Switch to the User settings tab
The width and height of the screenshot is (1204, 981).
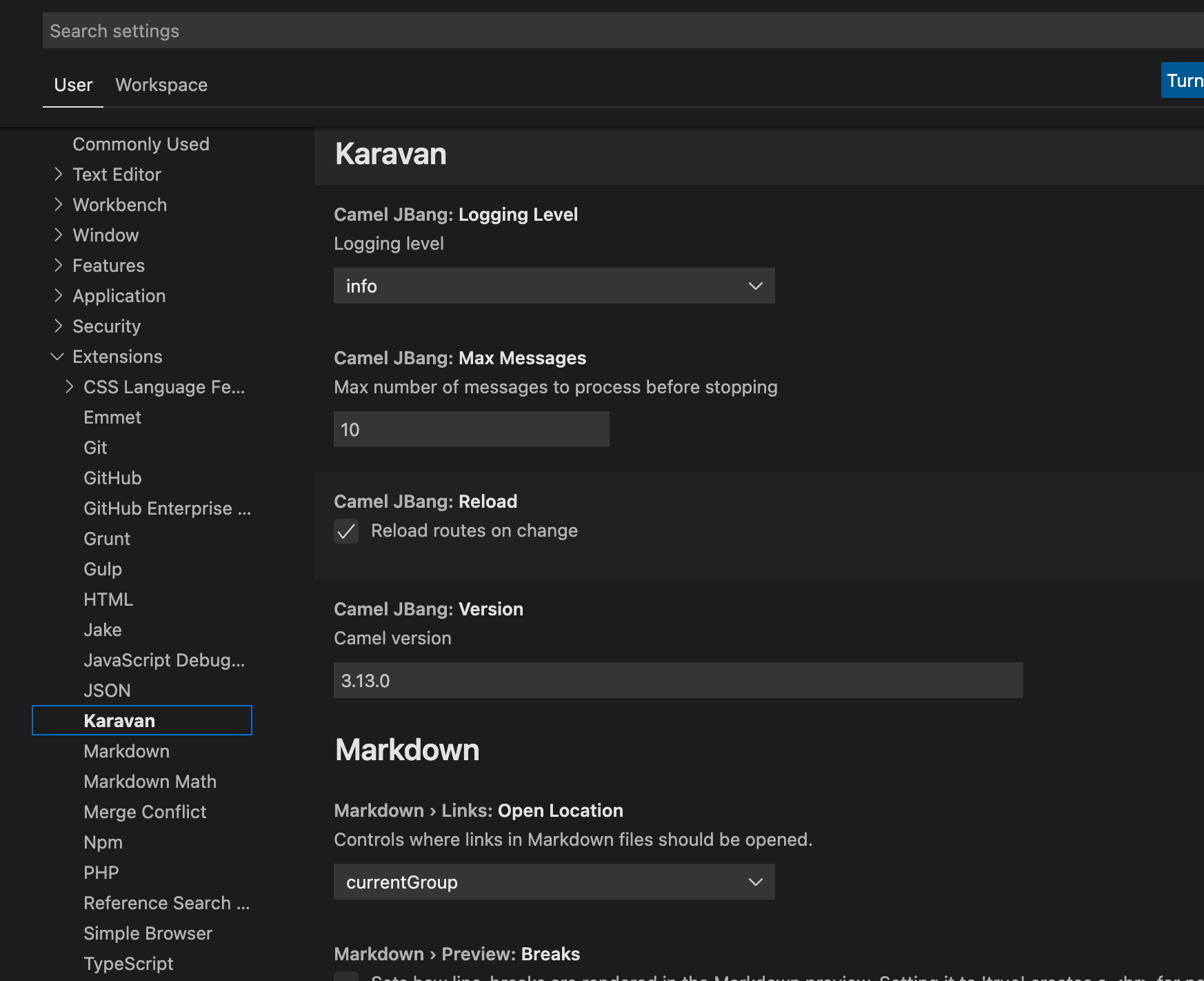(x=72, y=85)
